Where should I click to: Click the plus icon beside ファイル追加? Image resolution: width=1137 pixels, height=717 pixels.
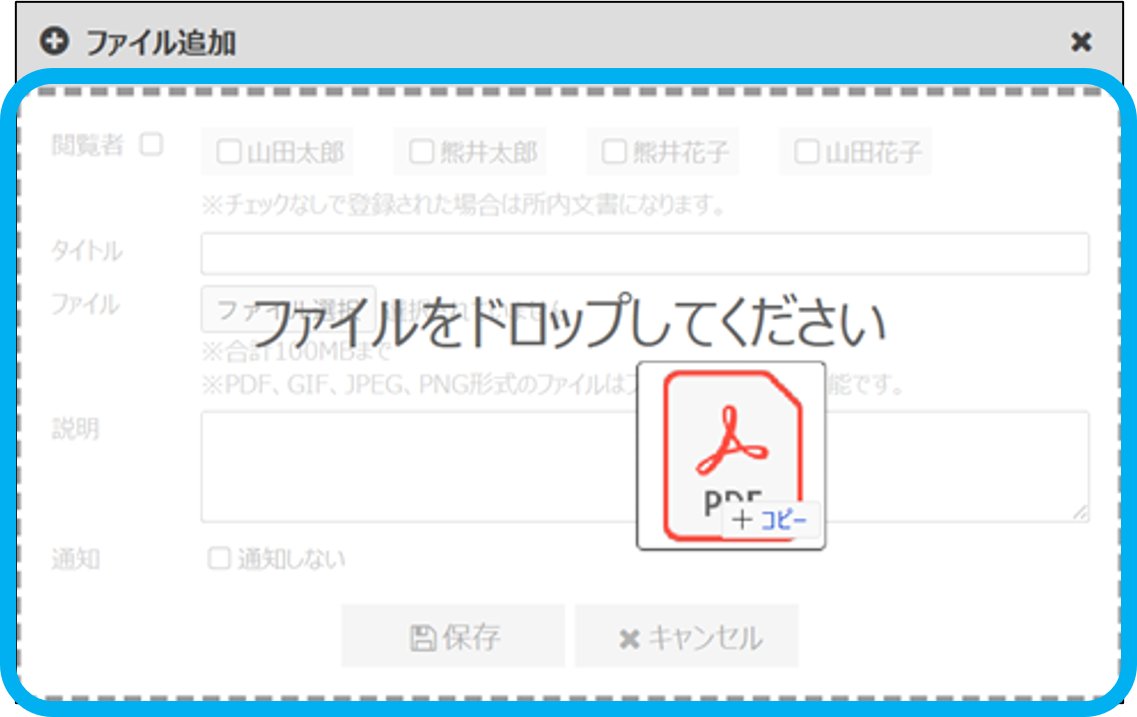pos(52,42)
